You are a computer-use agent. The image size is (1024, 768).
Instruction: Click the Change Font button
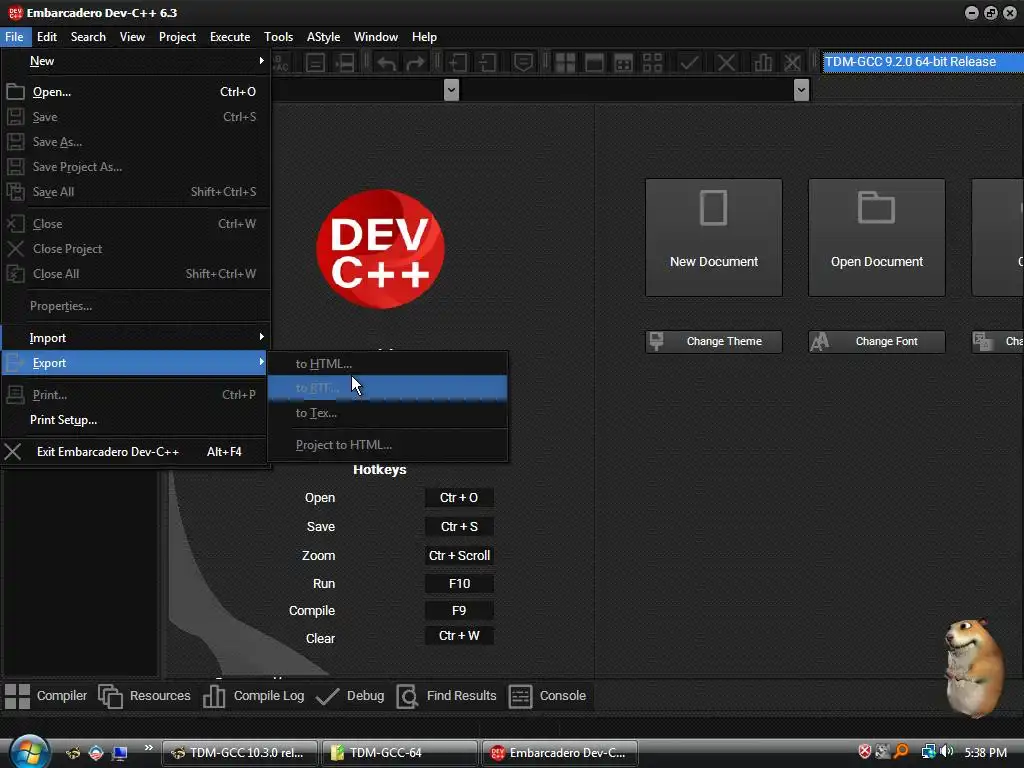click(876, 342)
